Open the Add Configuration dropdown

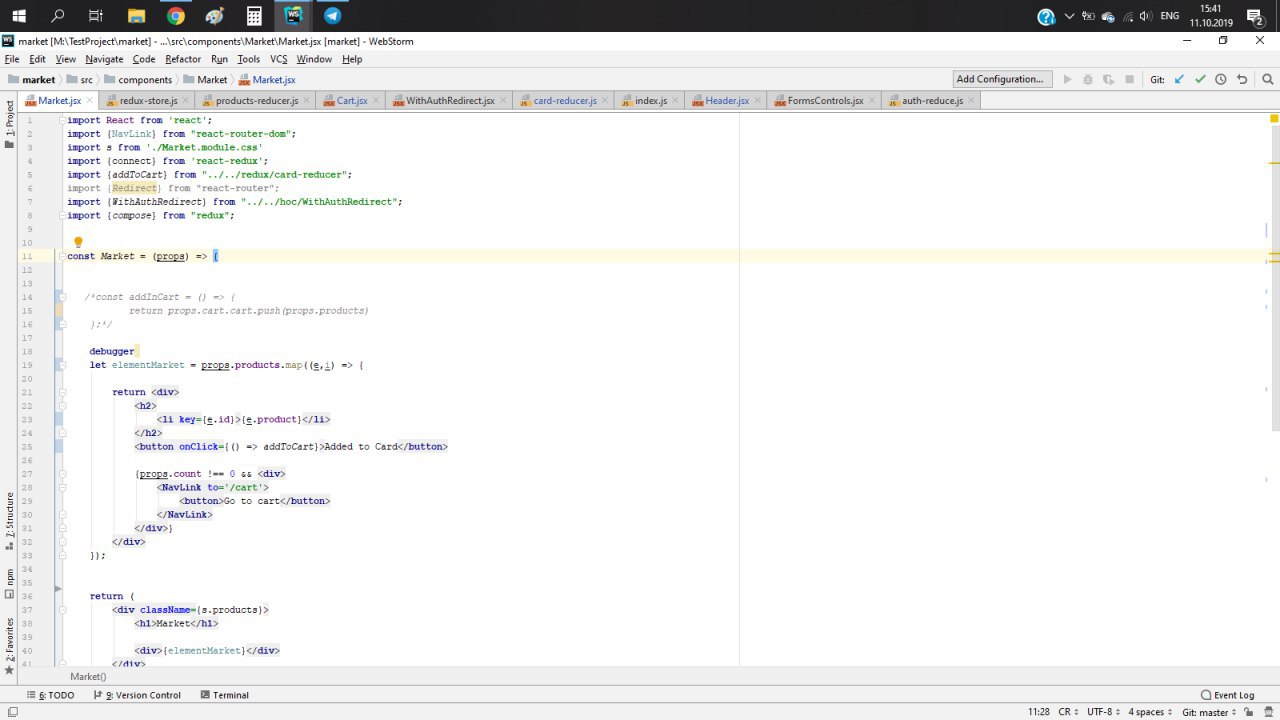(x=1000, y=79)
